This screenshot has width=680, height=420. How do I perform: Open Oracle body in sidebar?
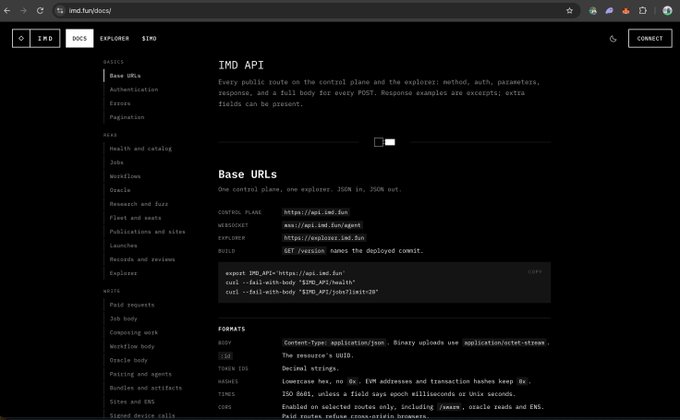(128, 360)
